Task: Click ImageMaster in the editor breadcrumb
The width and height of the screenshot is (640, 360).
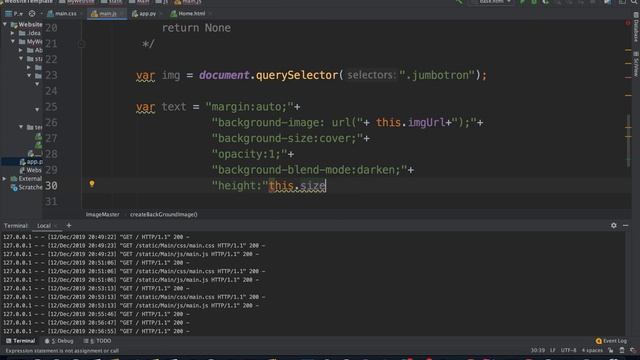Action: click(x=102, y=214)
